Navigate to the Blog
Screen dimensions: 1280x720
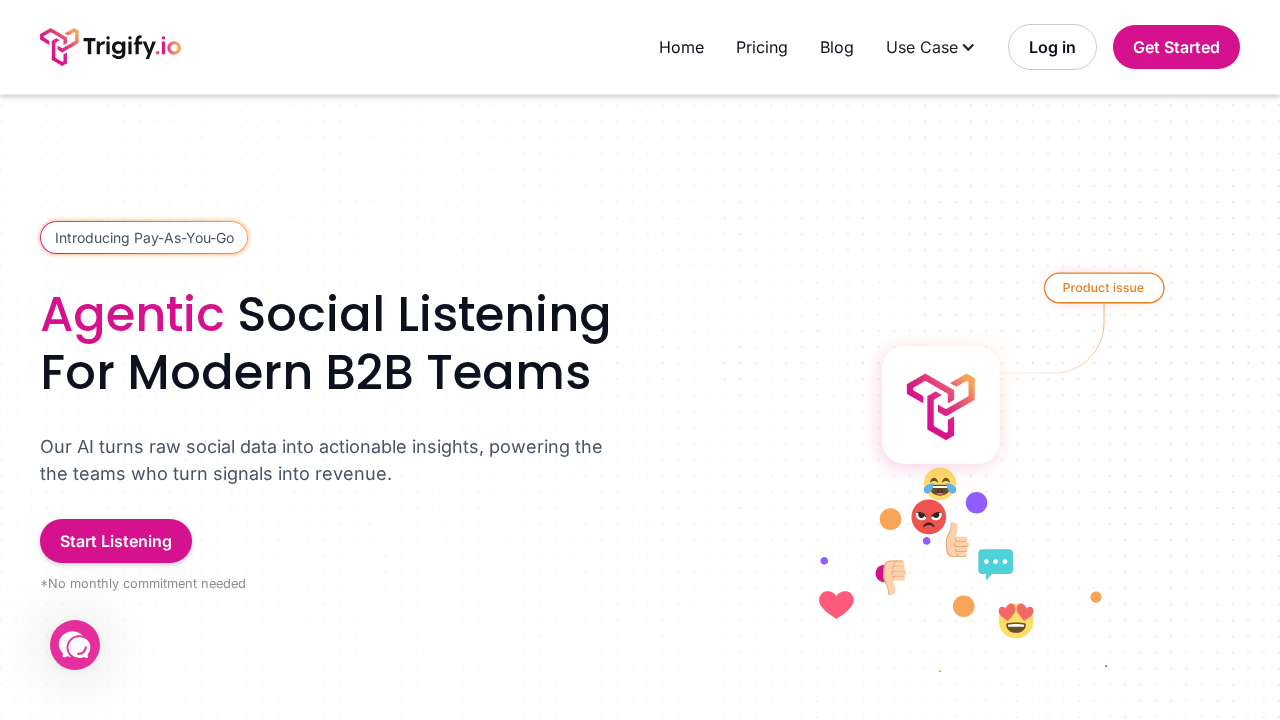(837, 47)
